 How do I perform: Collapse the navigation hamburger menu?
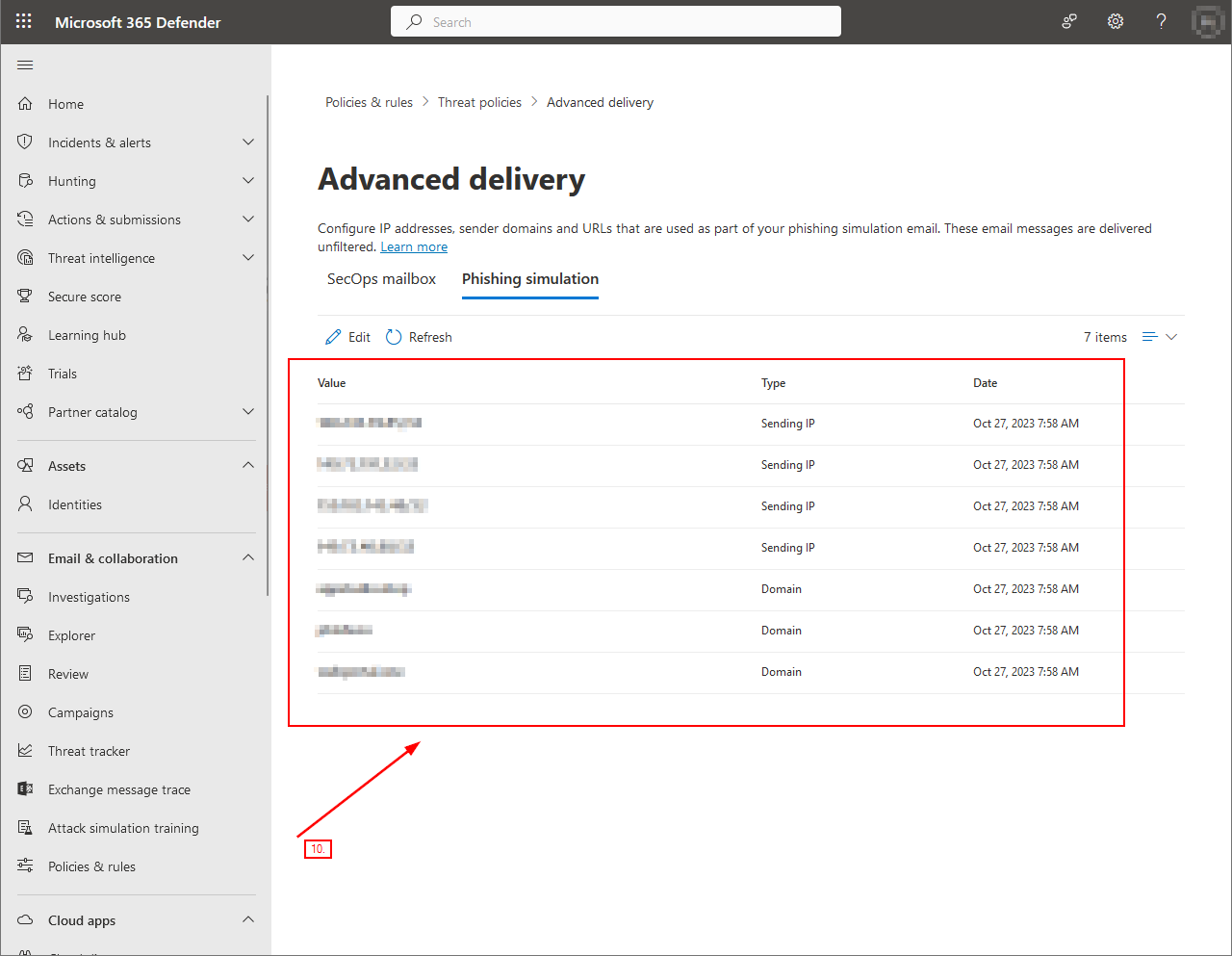pyautogui.click(x=25, y=65)
